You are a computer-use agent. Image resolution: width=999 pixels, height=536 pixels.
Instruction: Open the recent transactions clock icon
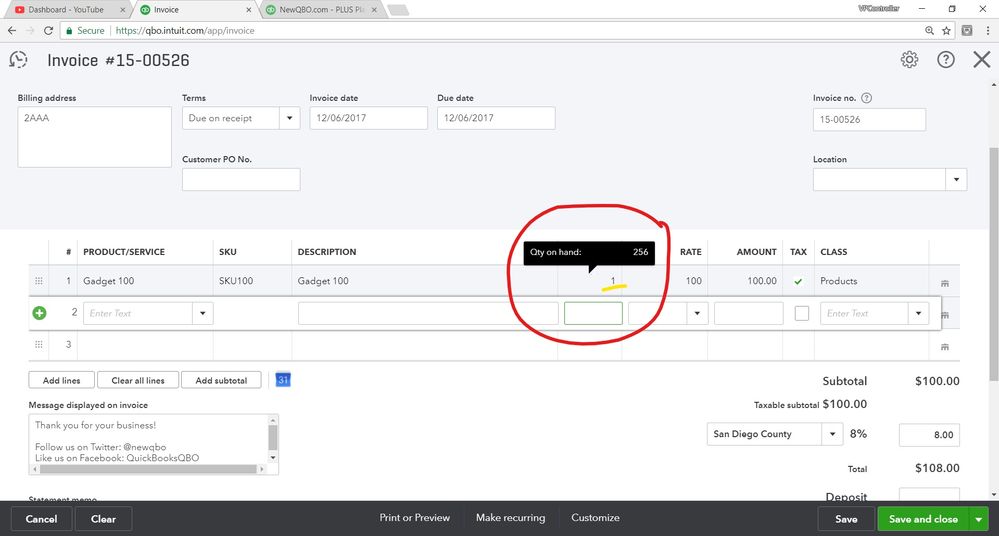tap(18, 60)
